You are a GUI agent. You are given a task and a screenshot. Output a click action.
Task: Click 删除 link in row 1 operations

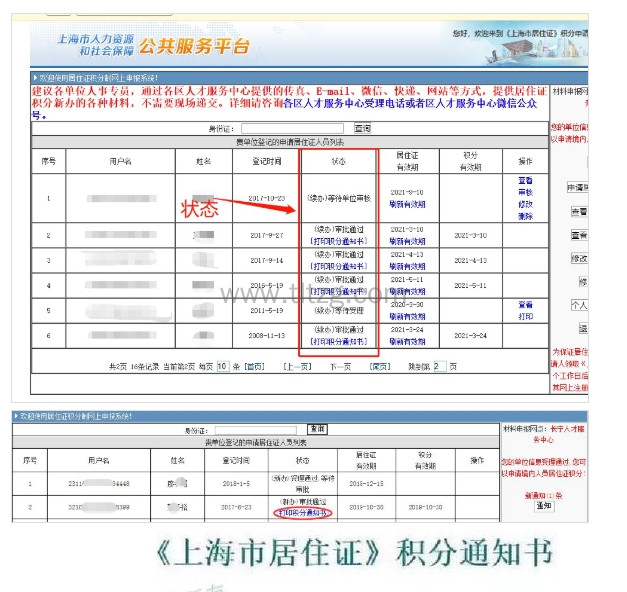click(x=525, y=214)
